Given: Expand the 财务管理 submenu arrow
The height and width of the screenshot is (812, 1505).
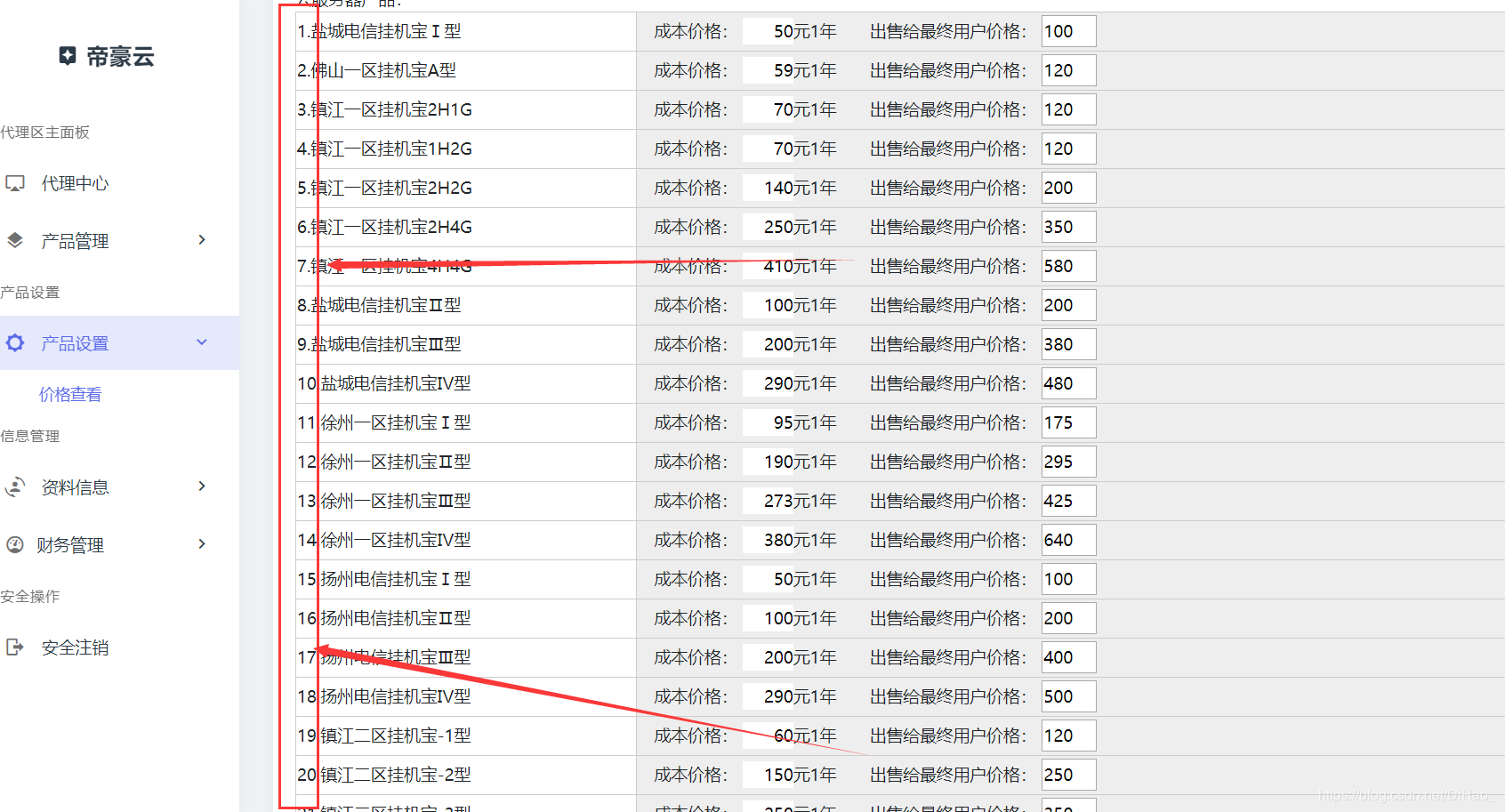Looking at the screenshot, I should point(202,544).
